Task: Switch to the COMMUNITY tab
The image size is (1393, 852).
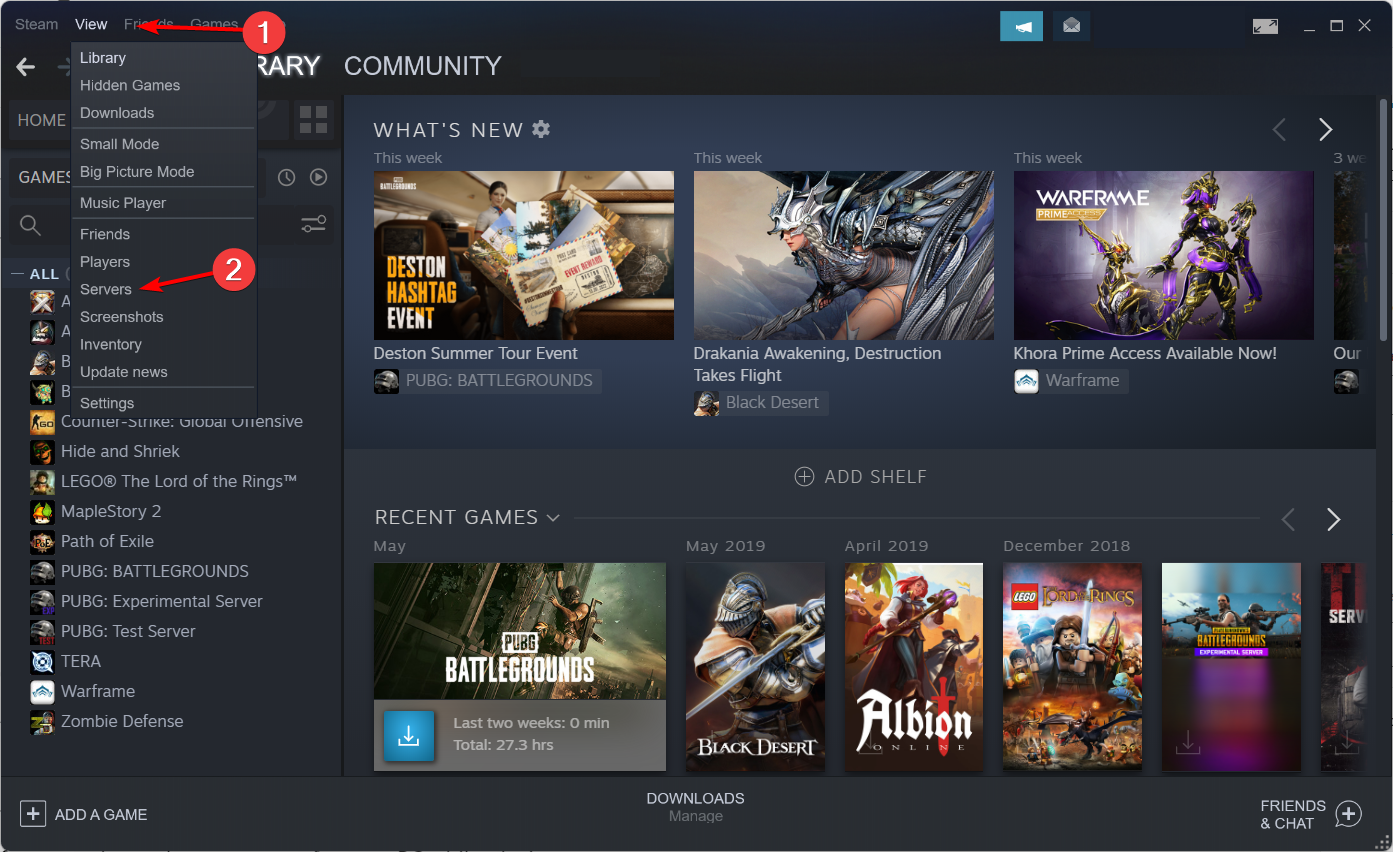Action: pos(422,65)
